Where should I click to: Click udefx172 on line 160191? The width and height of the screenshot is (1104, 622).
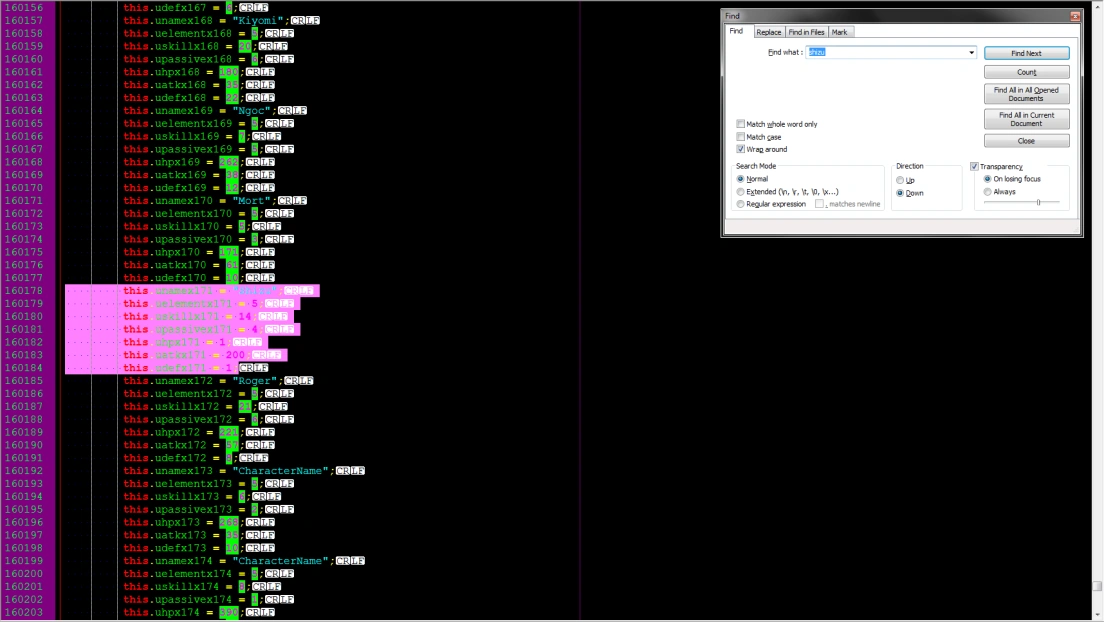point(181,459)
